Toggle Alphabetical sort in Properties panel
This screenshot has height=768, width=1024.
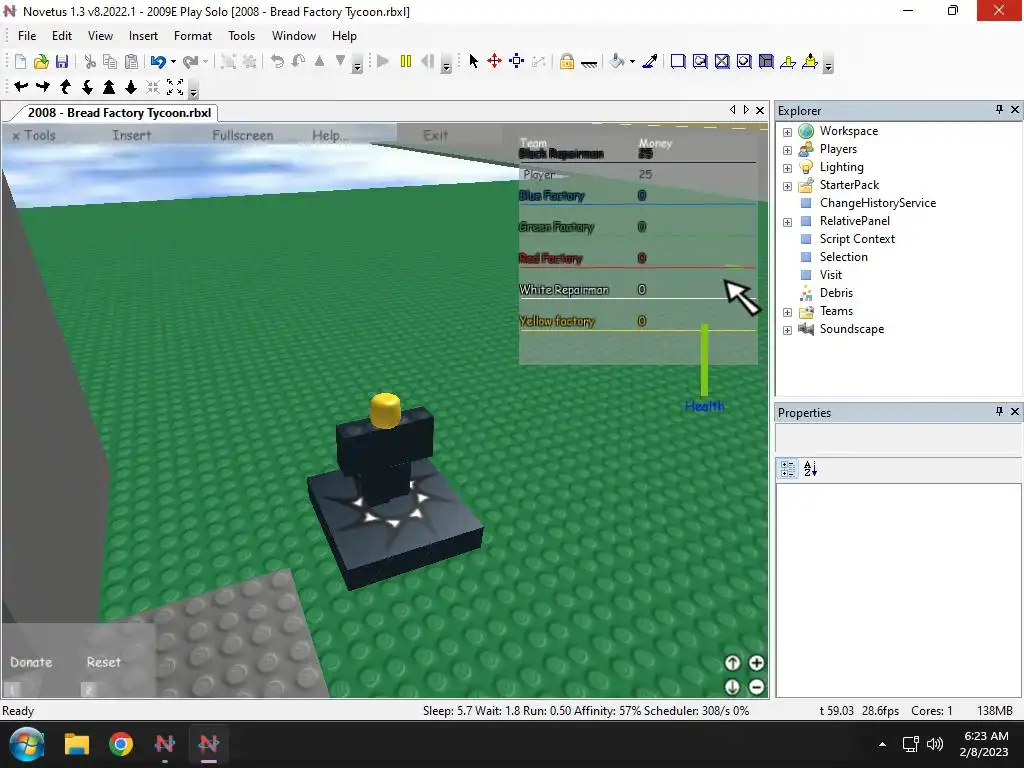tap(810, 469)
